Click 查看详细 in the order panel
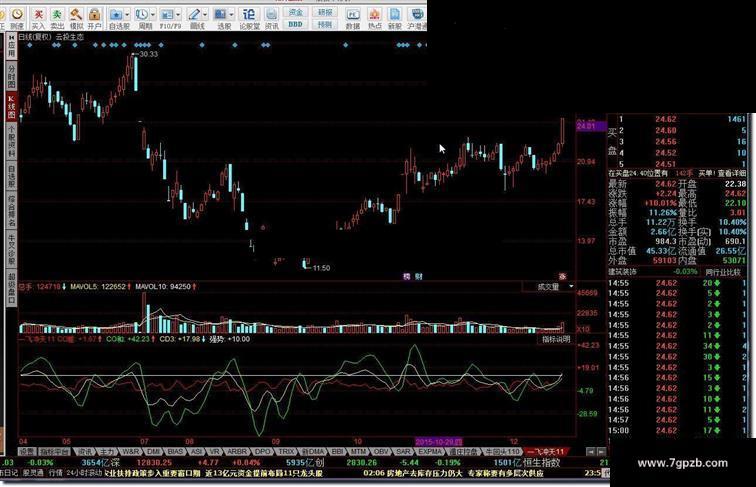This screenshot has height=487, width=756. (x=731, y=173)
